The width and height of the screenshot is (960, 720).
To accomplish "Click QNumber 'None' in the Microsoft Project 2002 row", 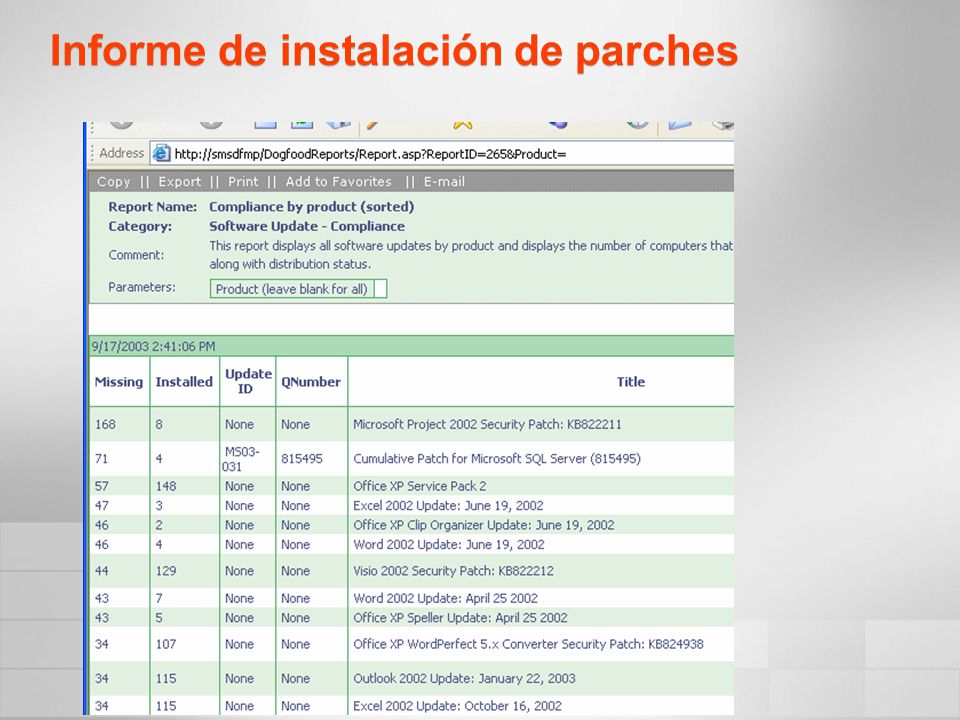I will pyautogui.click(x=296, y=424).
